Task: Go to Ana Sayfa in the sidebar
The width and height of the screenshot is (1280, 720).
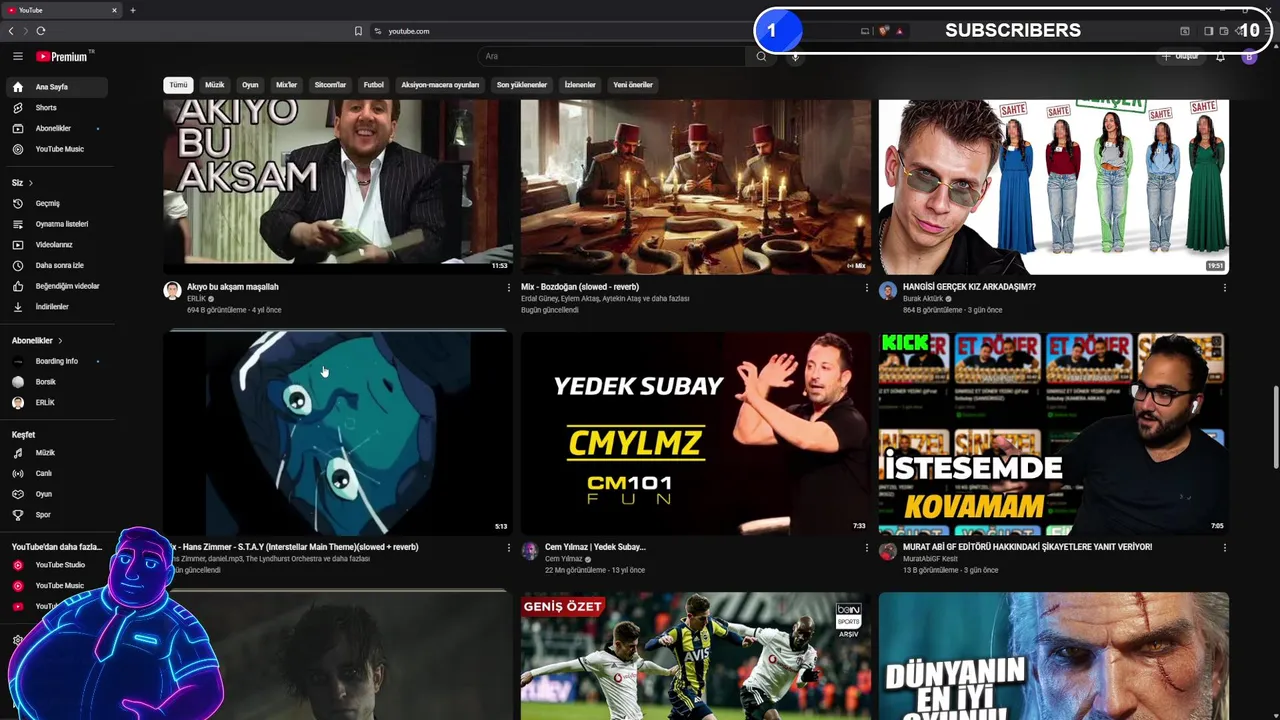Action: (55, 87)
